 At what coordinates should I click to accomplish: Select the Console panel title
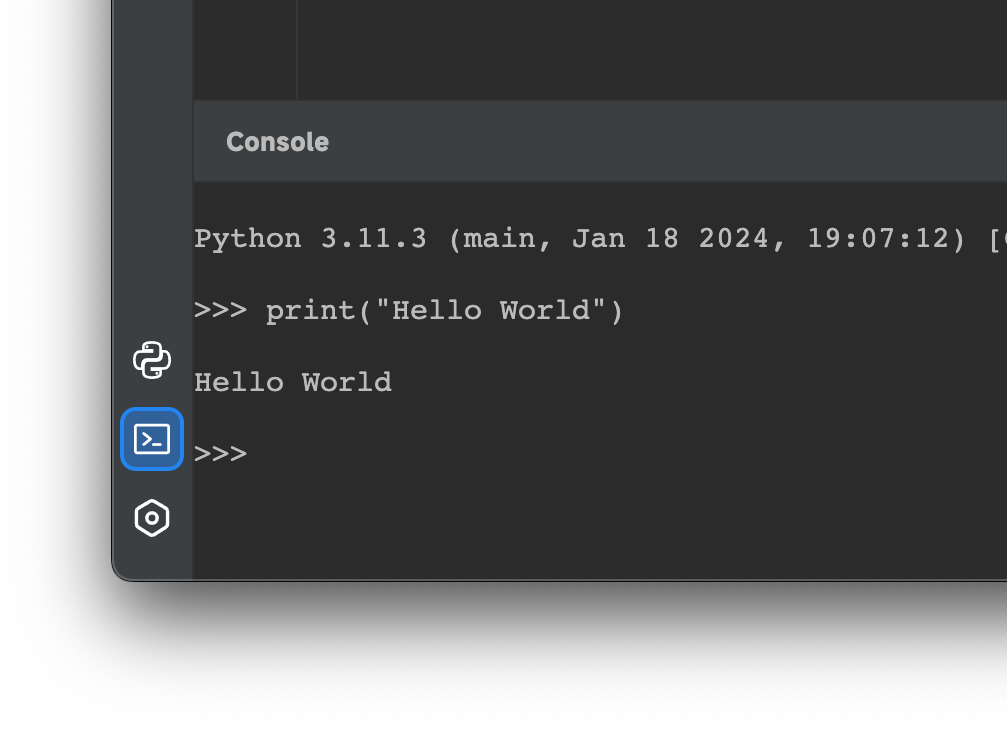pyautogui.click(x=277, y=142)
